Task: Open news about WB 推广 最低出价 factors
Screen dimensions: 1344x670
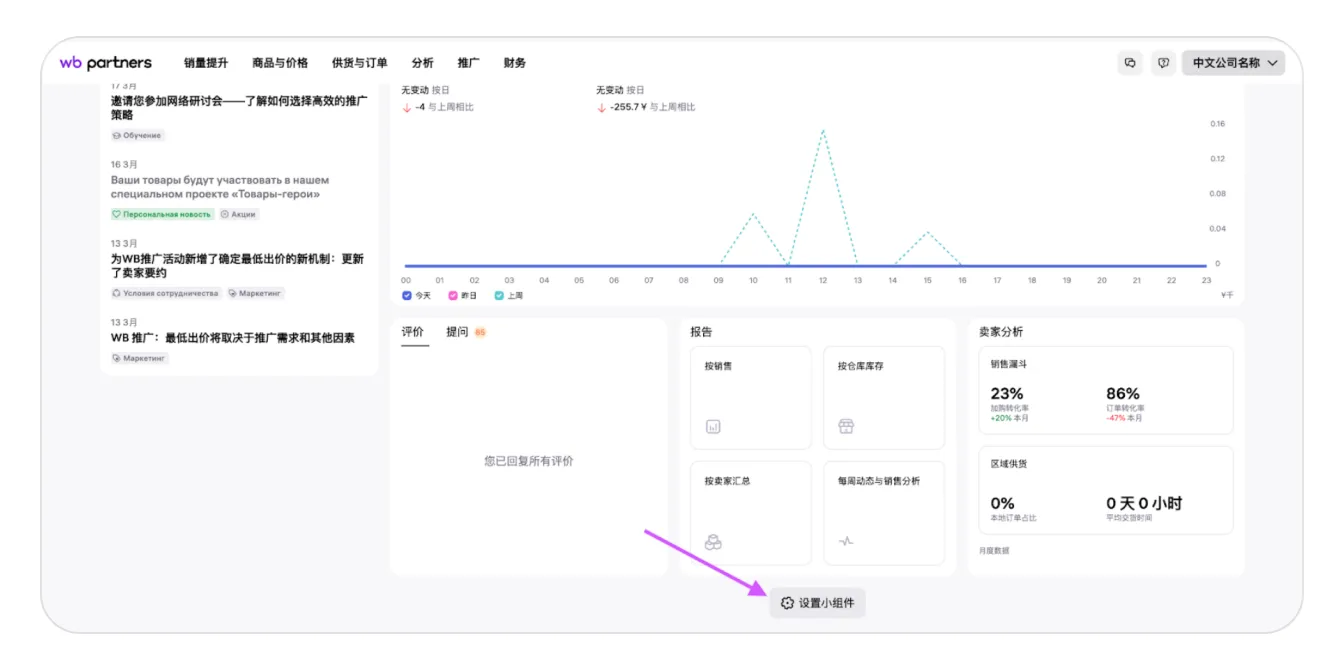Action: [232, 338]
